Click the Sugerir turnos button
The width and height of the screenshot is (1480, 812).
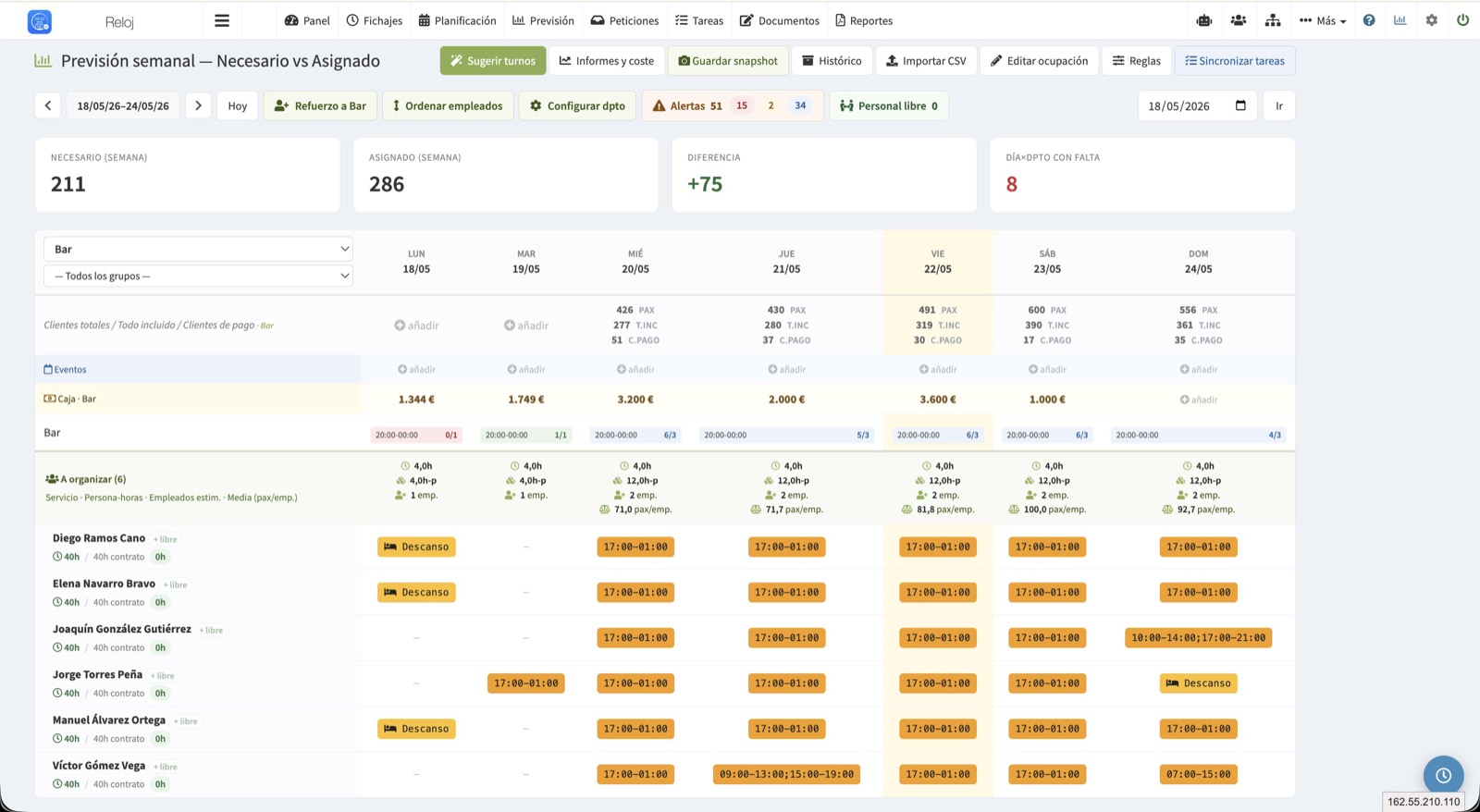[x=493, y=61]
